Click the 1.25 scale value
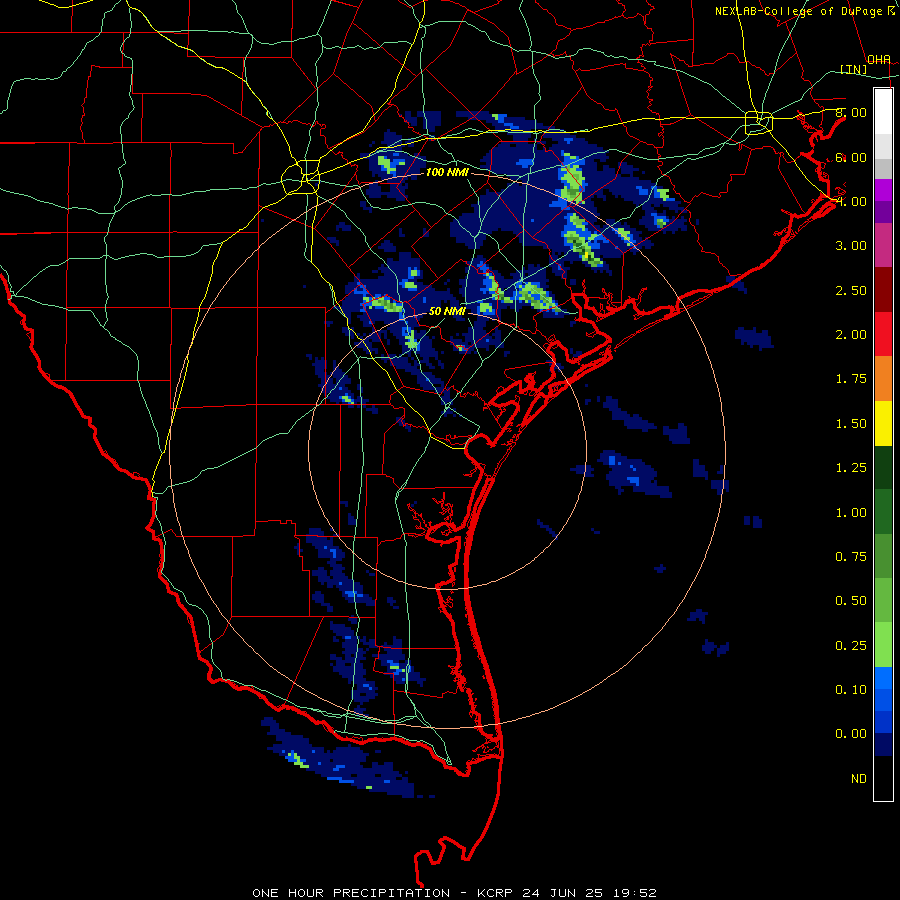The height and width of the screenshot is (900, 900). click(851, 468)
